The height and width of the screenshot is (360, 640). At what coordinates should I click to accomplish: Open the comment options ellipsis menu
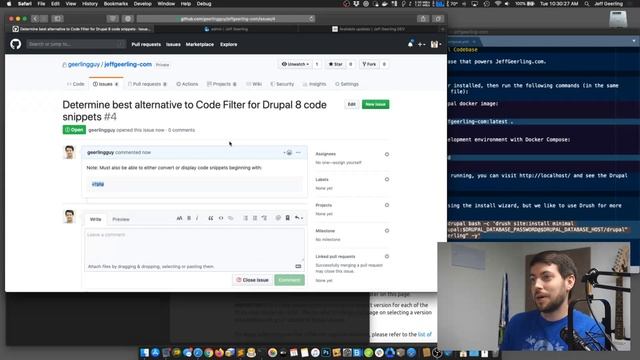[298, 153]
